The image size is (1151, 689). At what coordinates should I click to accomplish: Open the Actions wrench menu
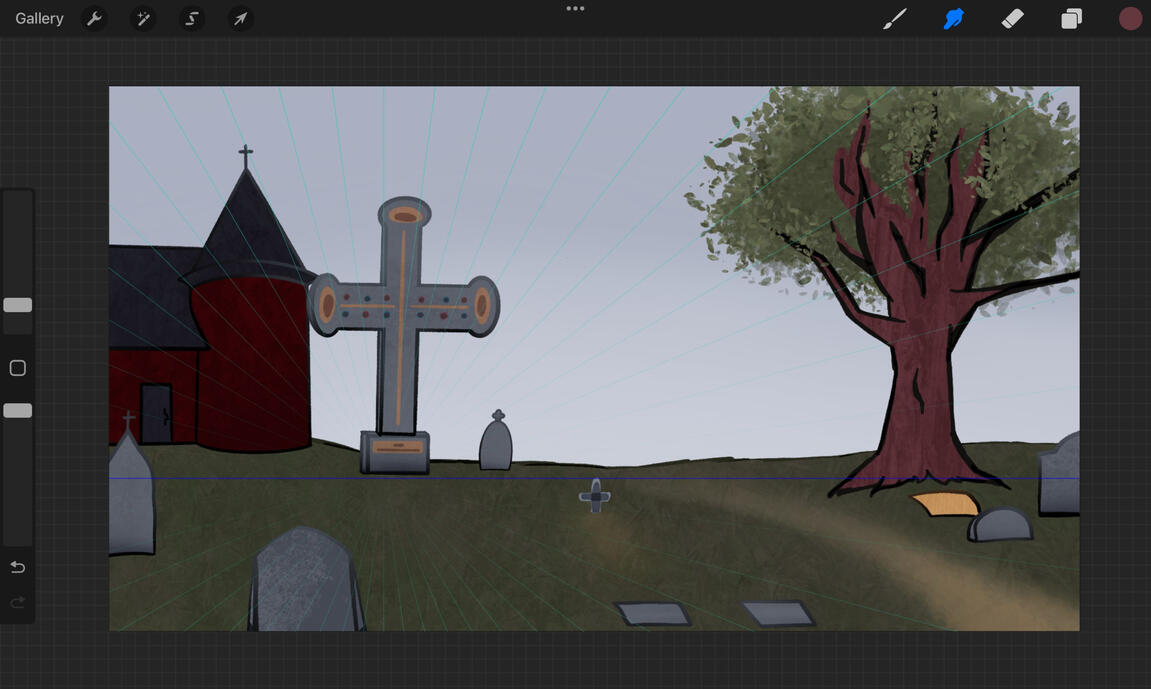point(94,19)
